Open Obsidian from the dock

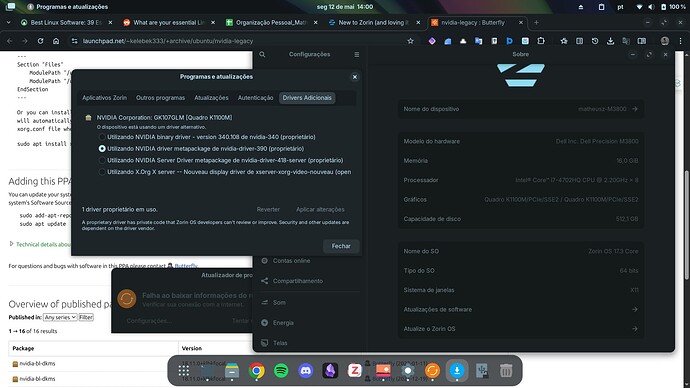[x=330, y=371]
